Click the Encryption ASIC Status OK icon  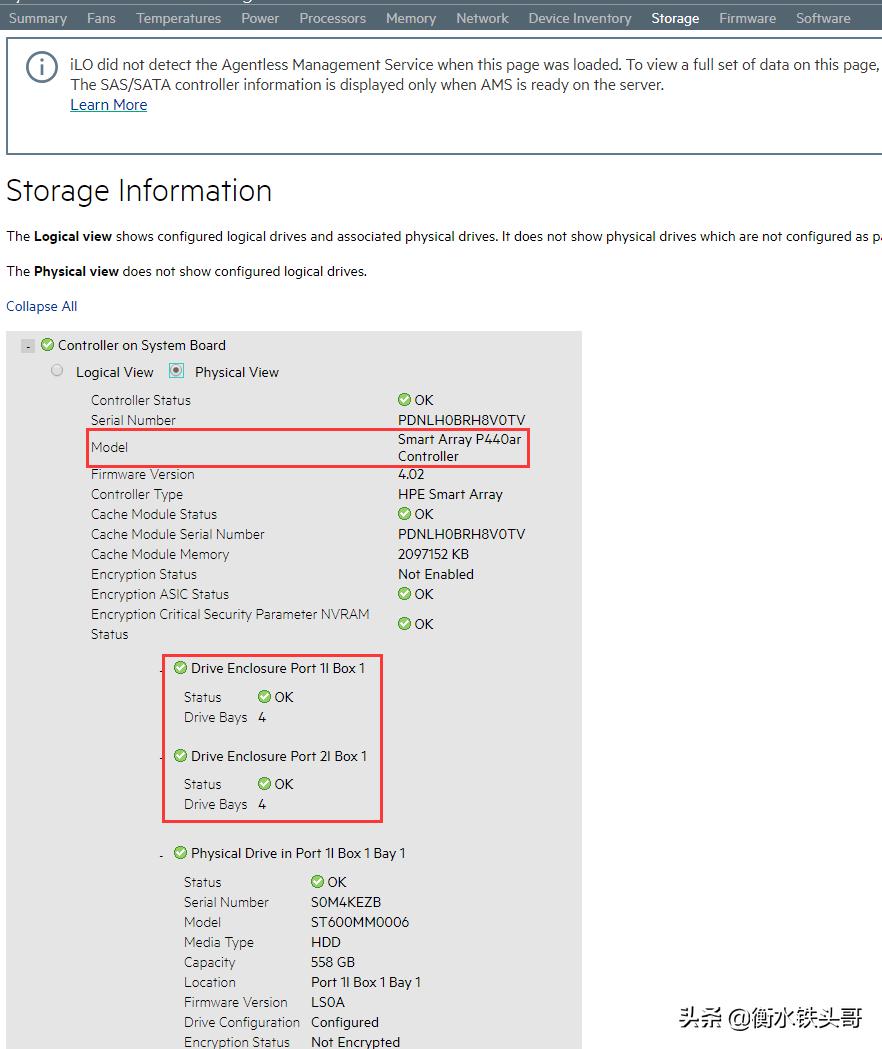pyautogui.click(x=404, y=594)
